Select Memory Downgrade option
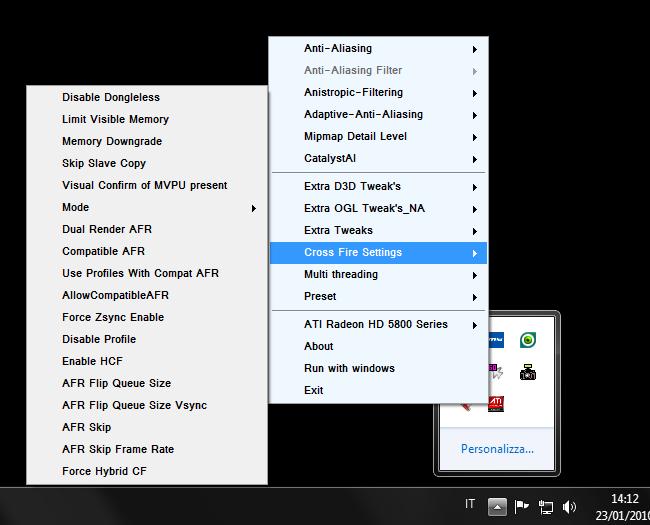This screenshot has height=525, width=650. click(x=147, y=141)
